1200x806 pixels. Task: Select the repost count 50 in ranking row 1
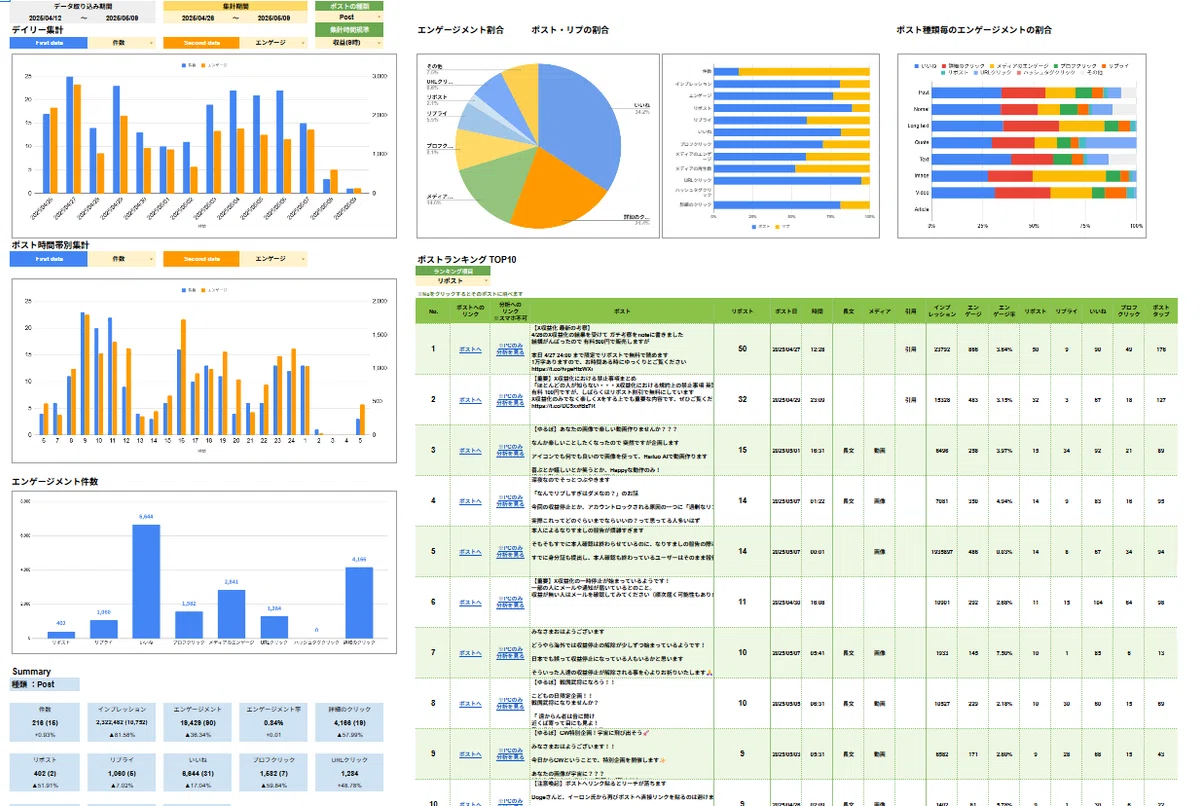click(x=742, y=349)
